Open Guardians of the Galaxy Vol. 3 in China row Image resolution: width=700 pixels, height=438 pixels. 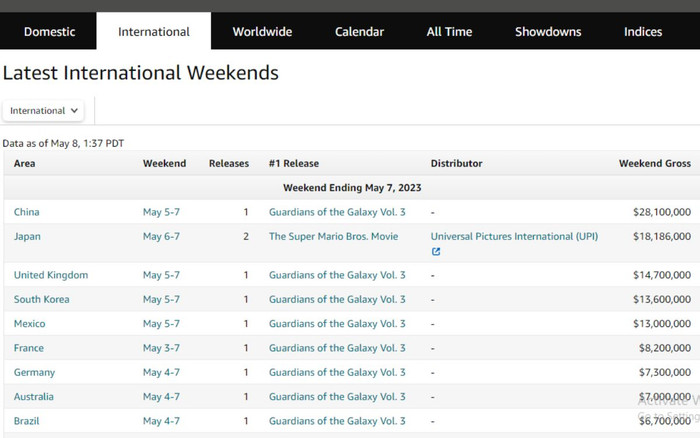[337, 212]
